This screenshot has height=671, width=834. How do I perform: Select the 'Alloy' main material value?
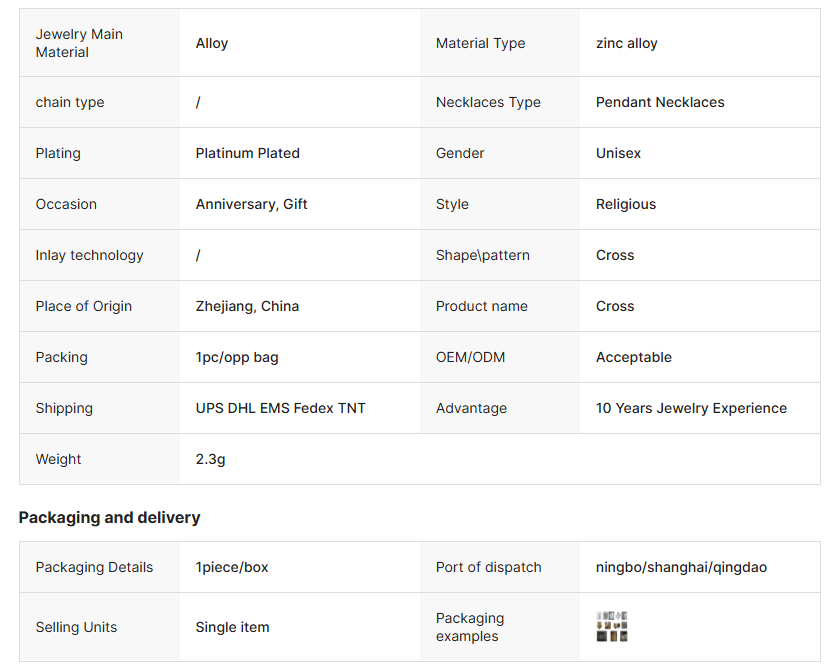[212, 43]
